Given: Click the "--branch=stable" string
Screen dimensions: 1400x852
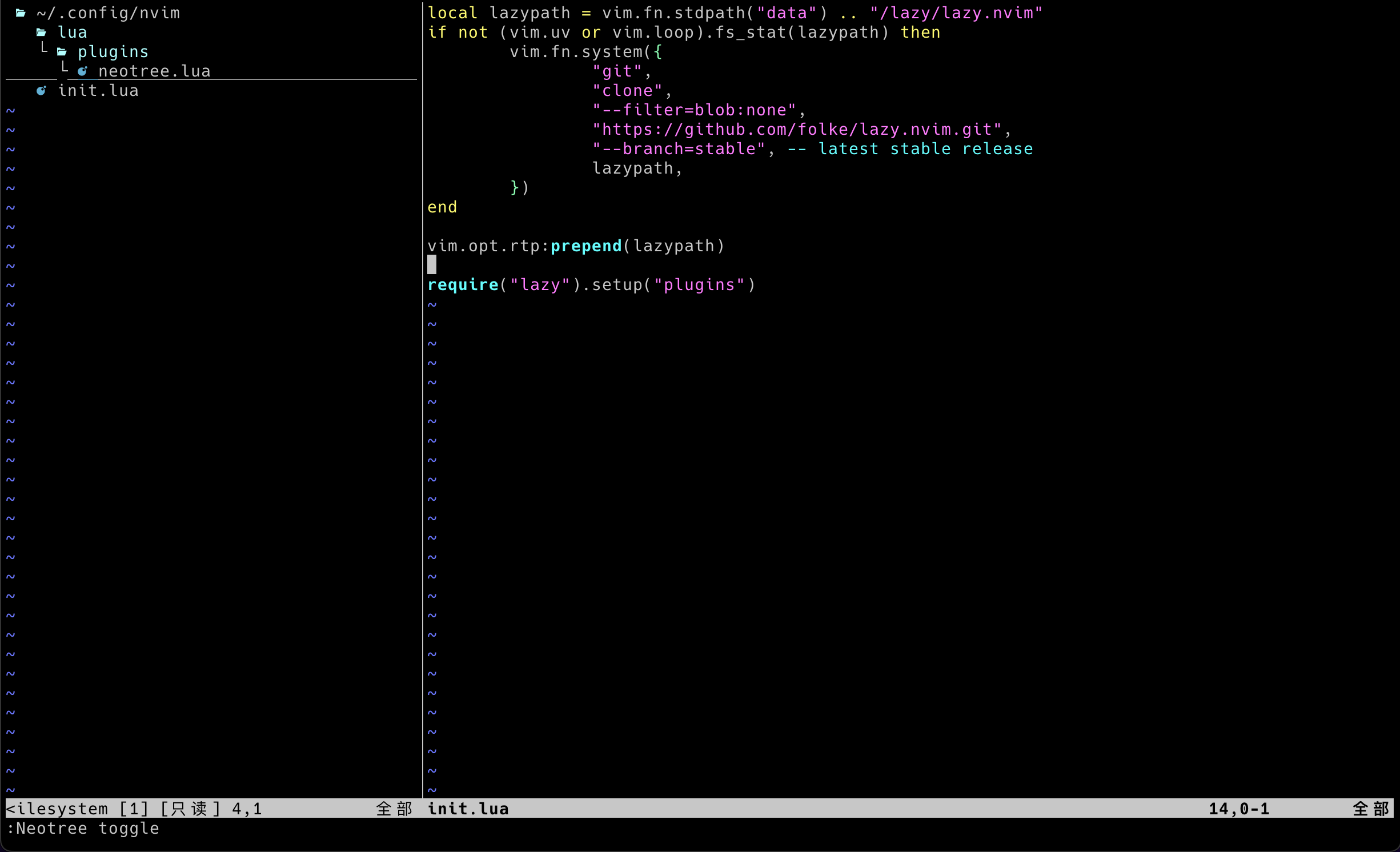Looking at the screenshot, I should pos(679,149).
